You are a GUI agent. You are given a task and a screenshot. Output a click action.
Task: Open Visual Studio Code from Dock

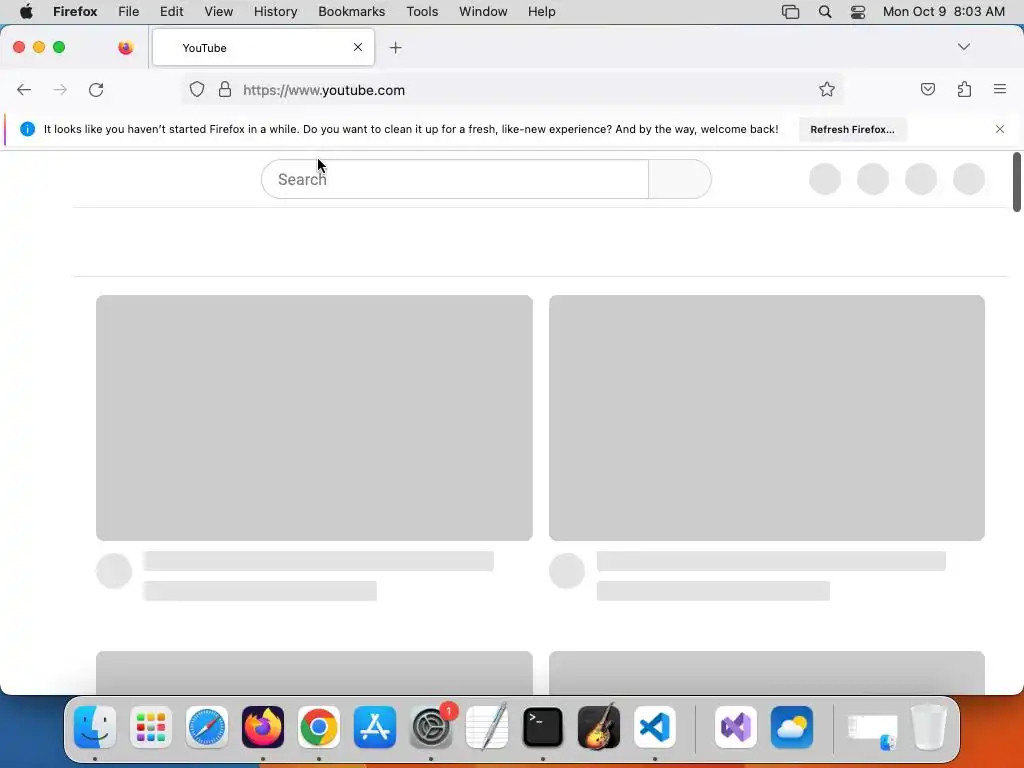pyautogui.click(x=655, y=727)
